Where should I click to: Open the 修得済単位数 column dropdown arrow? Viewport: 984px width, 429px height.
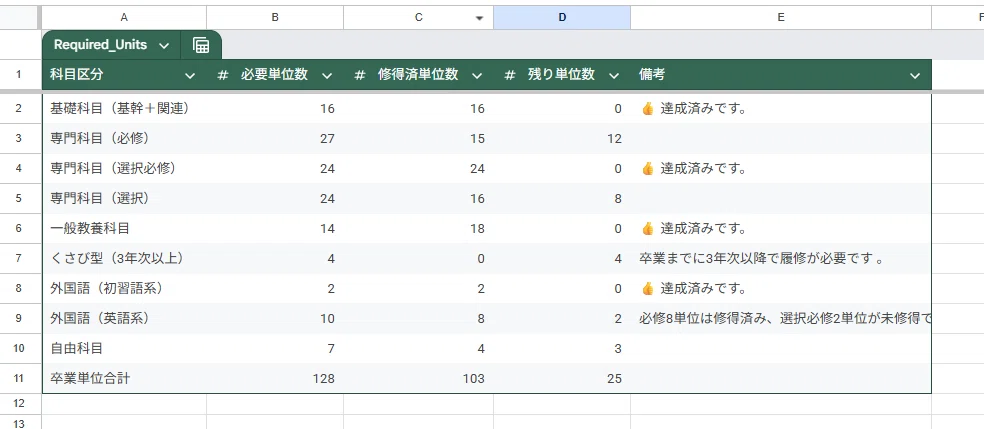coord(477,76)
